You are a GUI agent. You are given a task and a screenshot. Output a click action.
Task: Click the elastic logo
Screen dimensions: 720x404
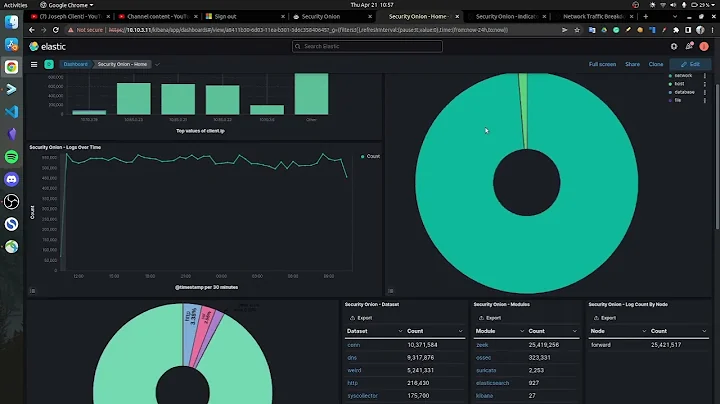tap(48, 46)
